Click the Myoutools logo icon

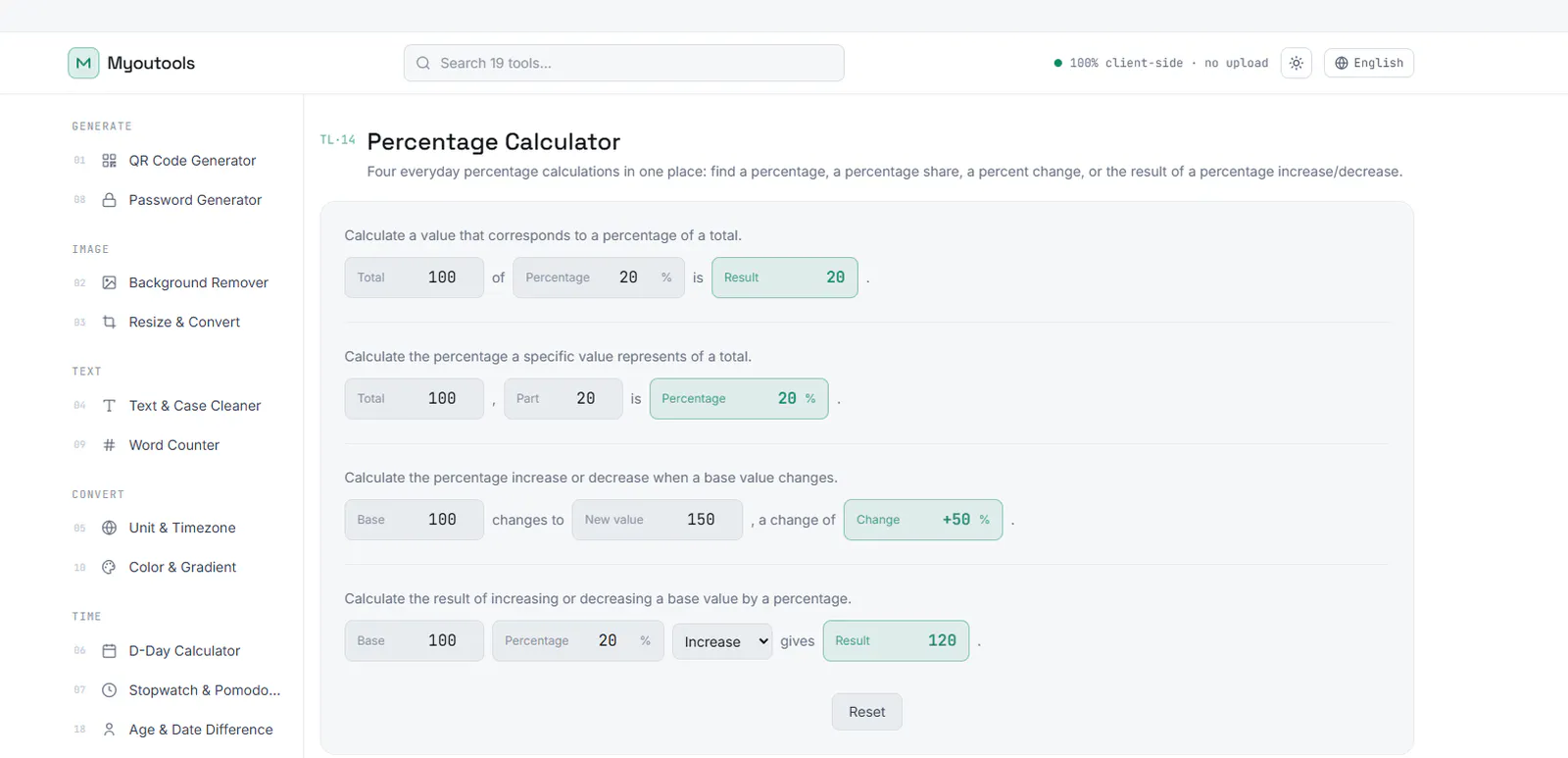(x=83, y=63)
